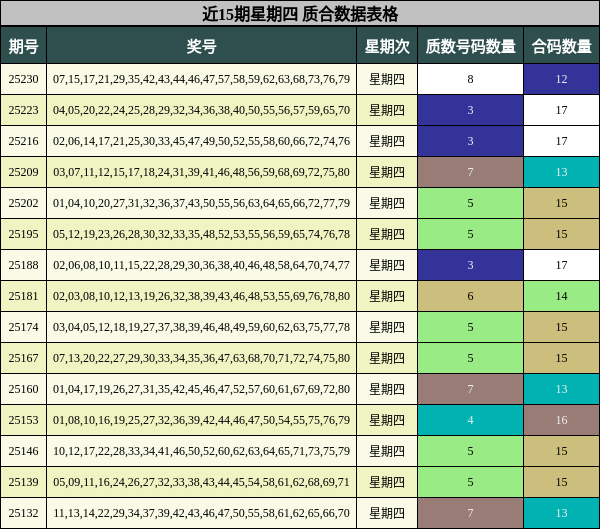This screenshot has width=600, height=529.
Task: Click prime count 5 in row 25167
Action: pos(470,358)
